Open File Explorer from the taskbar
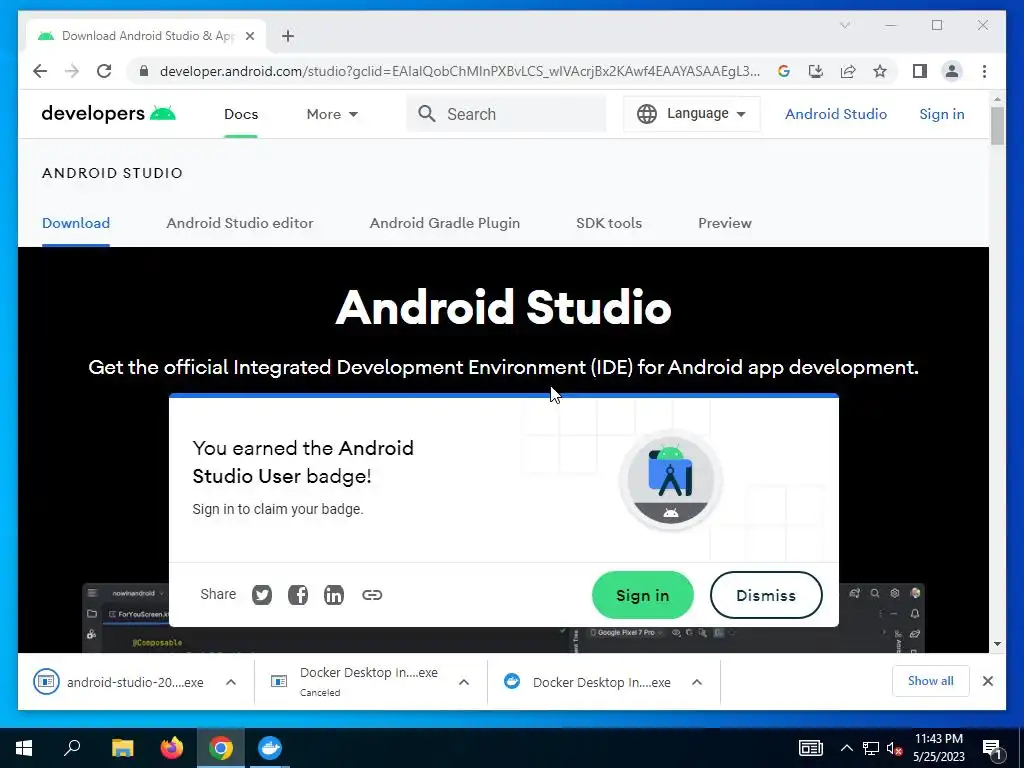Viewport: 1024px width, 768px height. [x=122, y=748]
